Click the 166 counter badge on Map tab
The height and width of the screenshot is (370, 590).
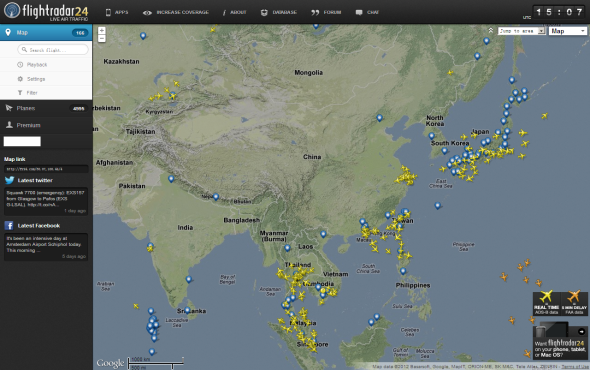tap(80, 33)
